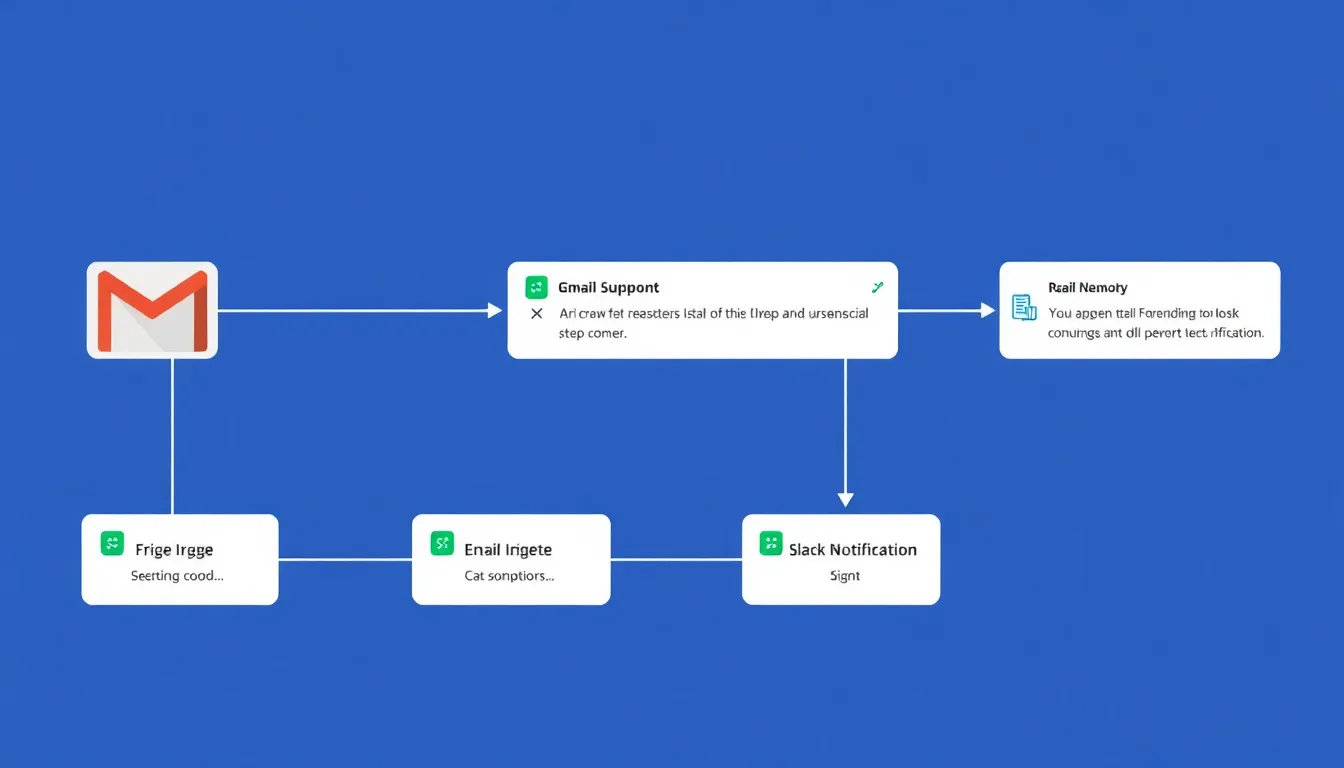Select the Rail Nemoty memory card

pos(1139,308)
